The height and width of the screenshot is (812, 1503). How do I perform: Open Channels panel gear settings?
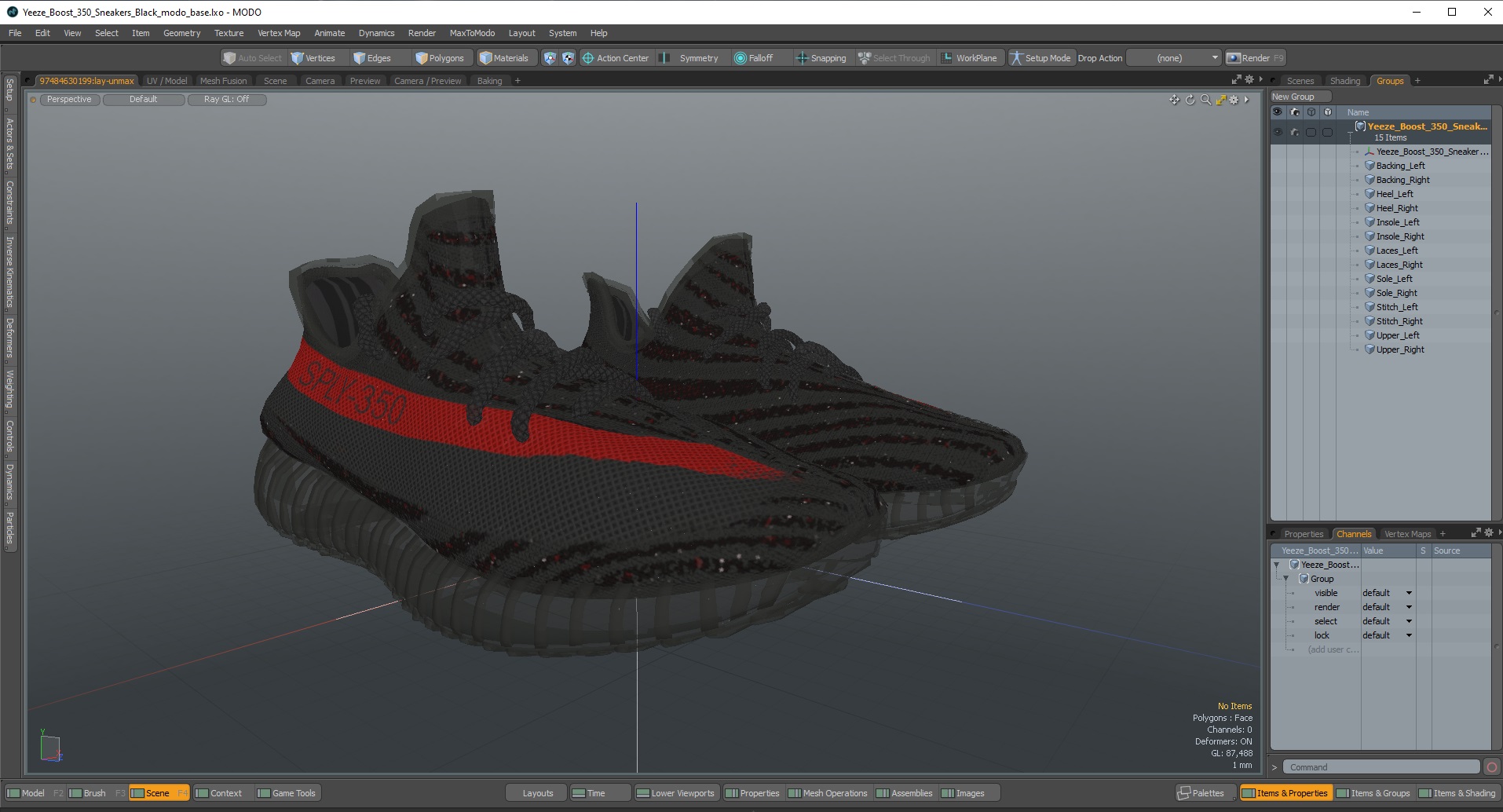pyautogui.click(x=1488, y=532)
